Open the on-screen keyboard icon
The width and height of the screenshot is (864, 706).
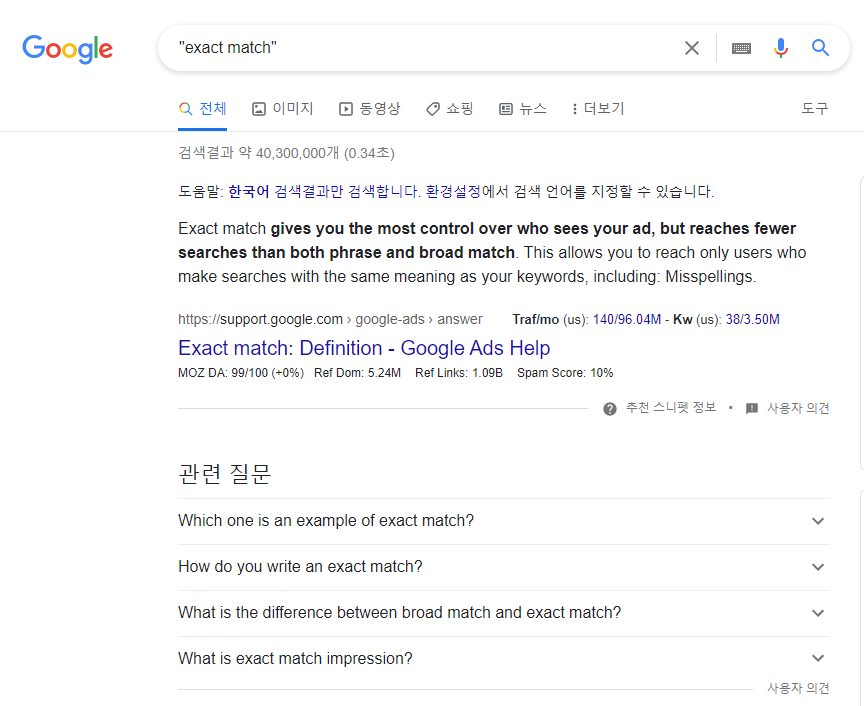tap(741, 48)
